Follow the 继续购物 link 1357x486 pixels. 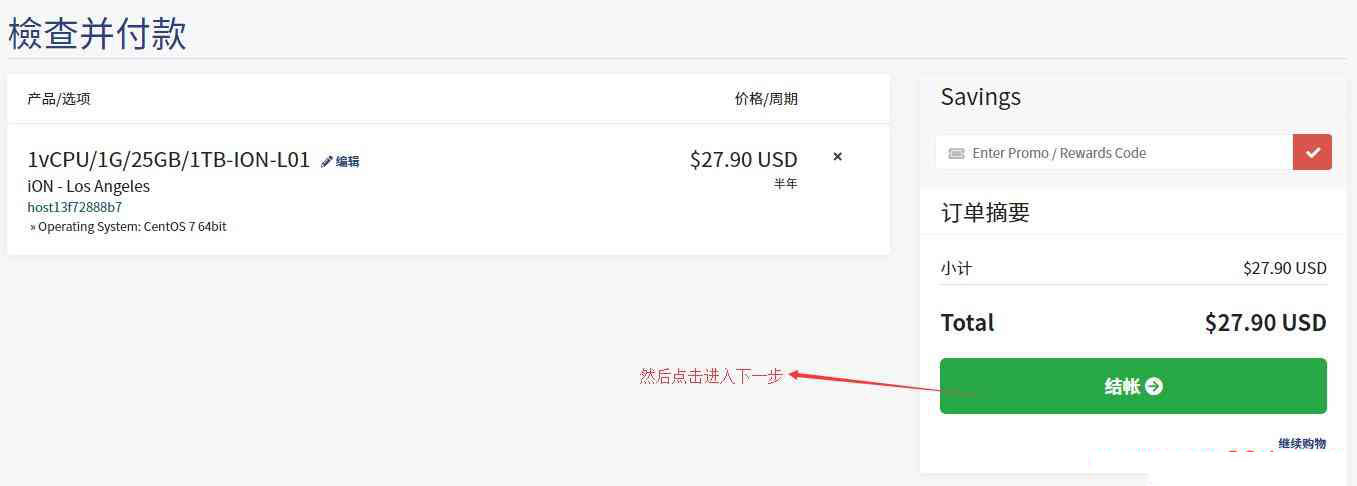point(1302,443)
